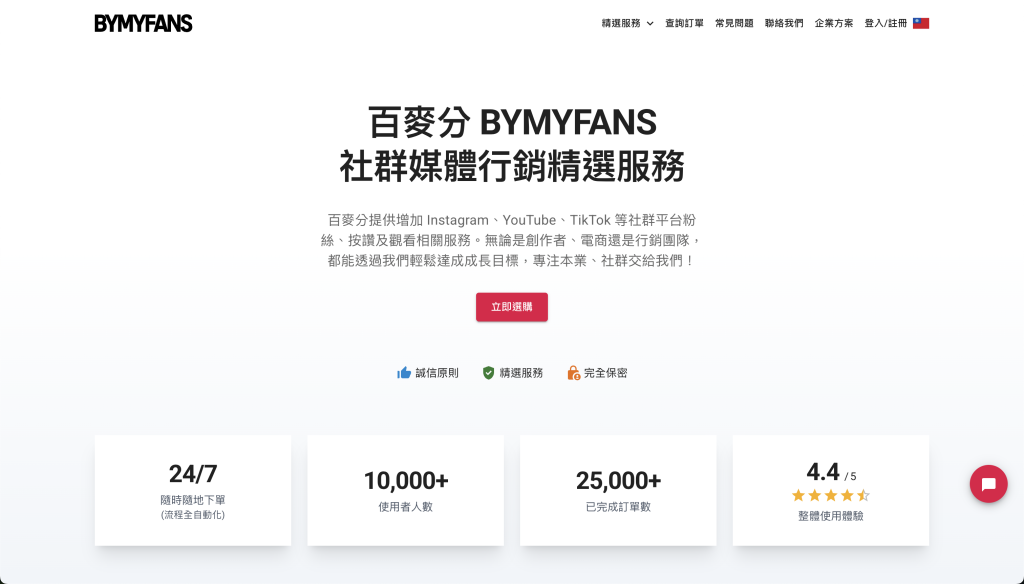Viewport: 1024px width, 584px height.
Task: Click the 百麥分 BYMYFANS heading
Action: (513, 122)
